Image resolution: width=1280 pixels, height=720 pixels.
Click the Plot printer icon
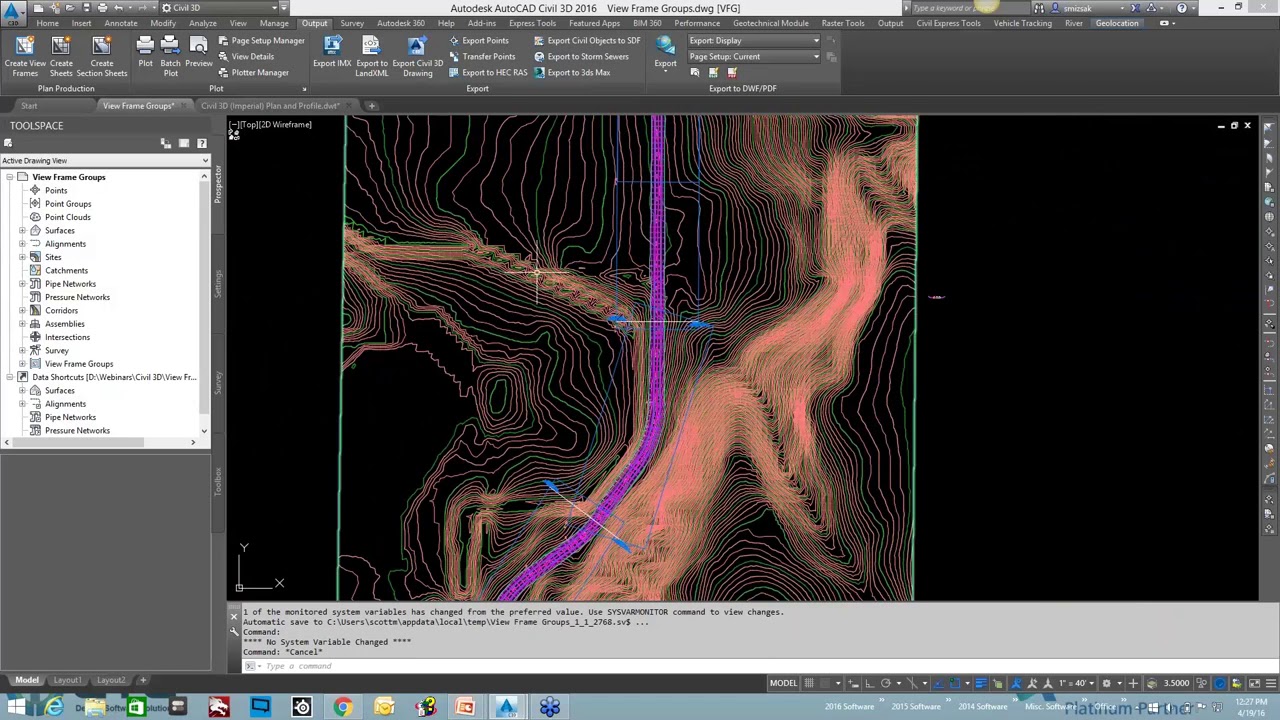(145, 46)
